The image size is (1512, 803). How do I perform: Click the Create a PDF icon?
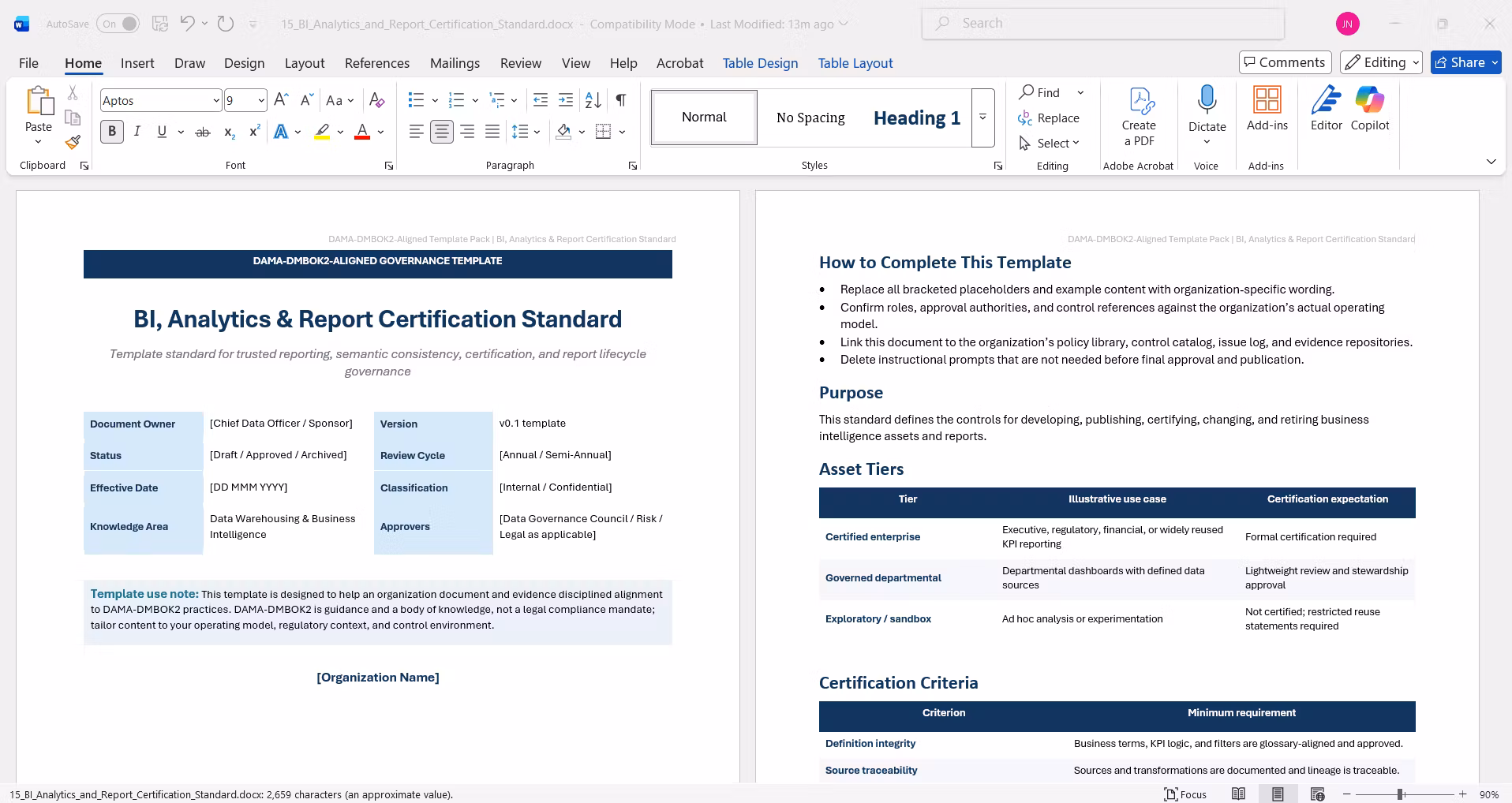(1139, 117)
